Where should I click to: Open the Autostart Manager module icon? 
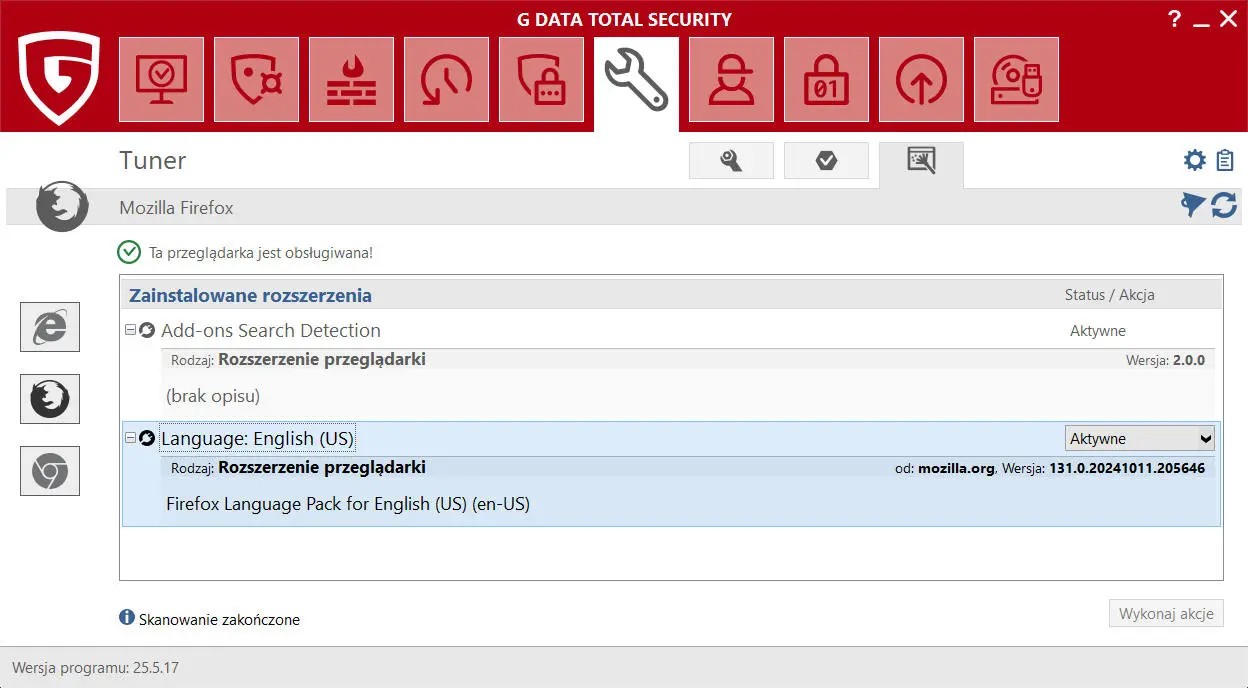click(921, 80)
